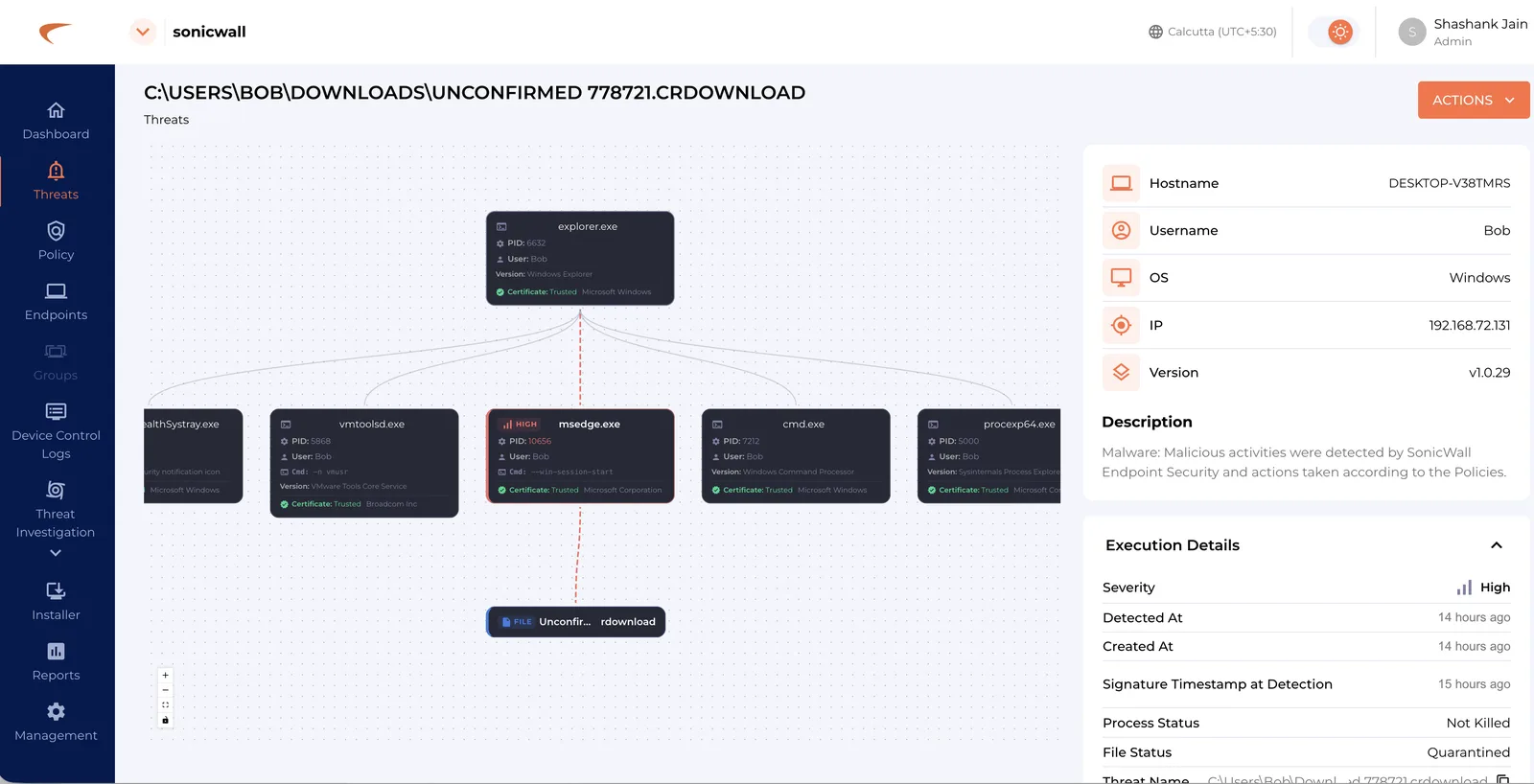Open the Policy sidebar section

point(56,242)
